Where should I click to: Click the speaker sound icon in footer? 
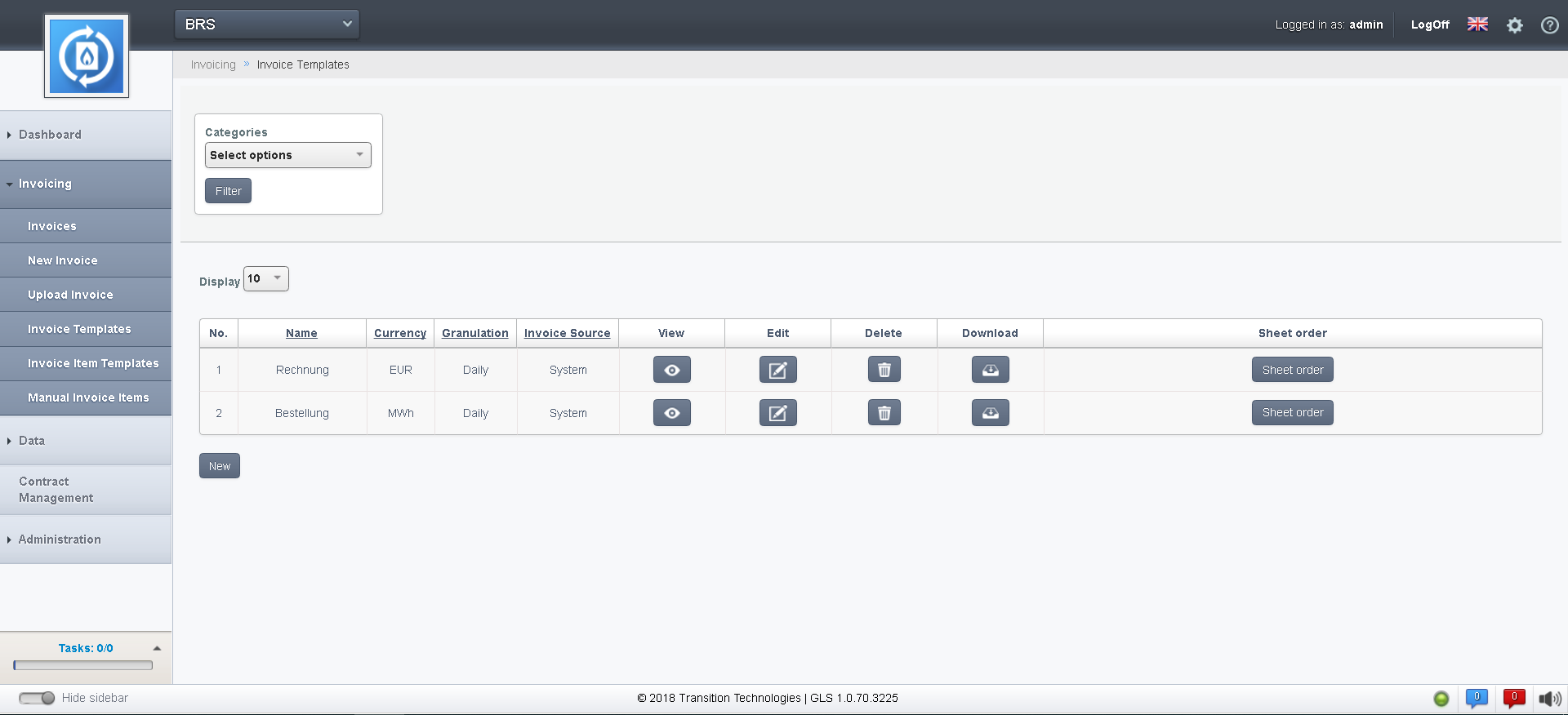(x=1549, y=699)
